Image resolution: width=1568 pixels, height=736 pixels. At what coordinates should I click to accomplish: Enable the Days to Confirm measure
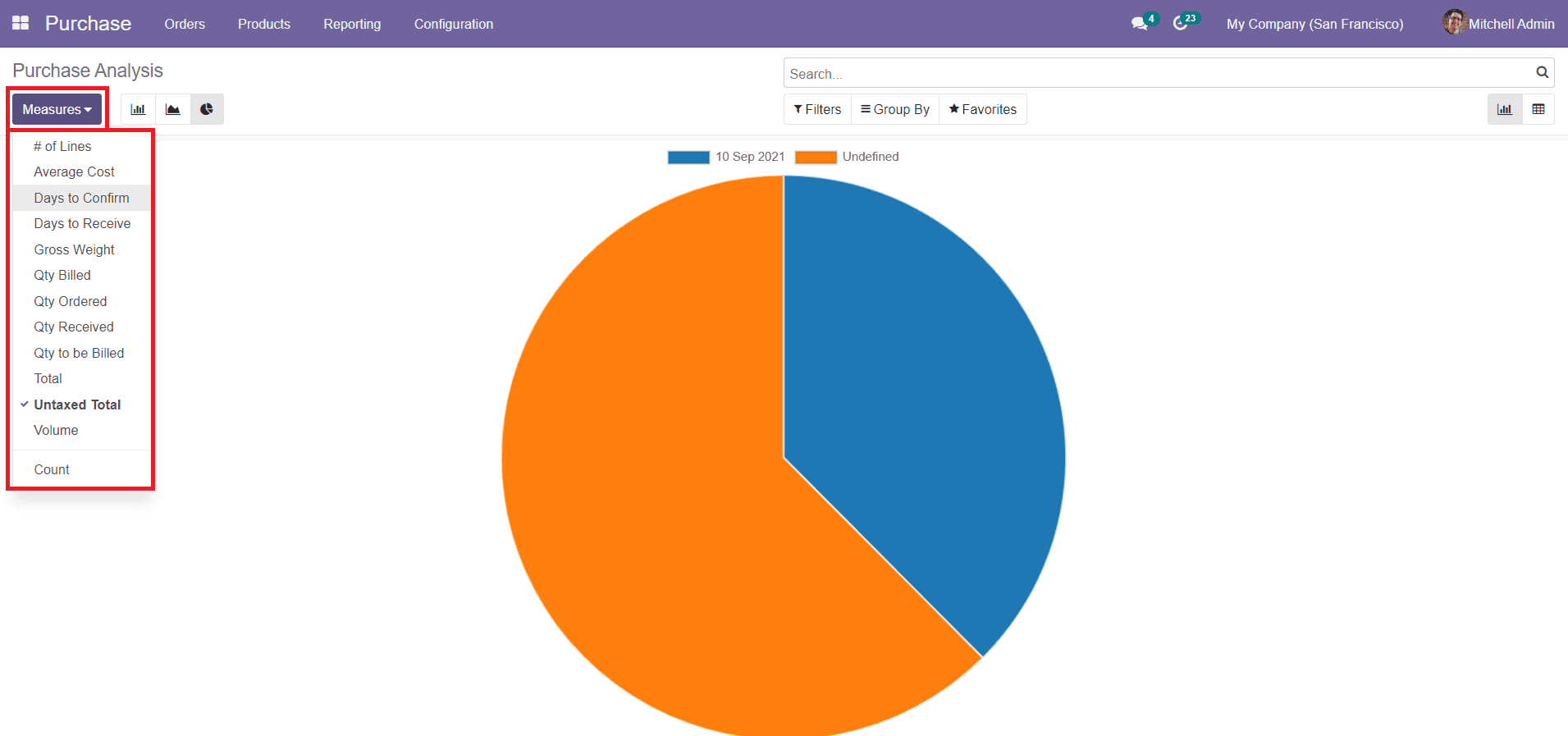click(81, 198)
